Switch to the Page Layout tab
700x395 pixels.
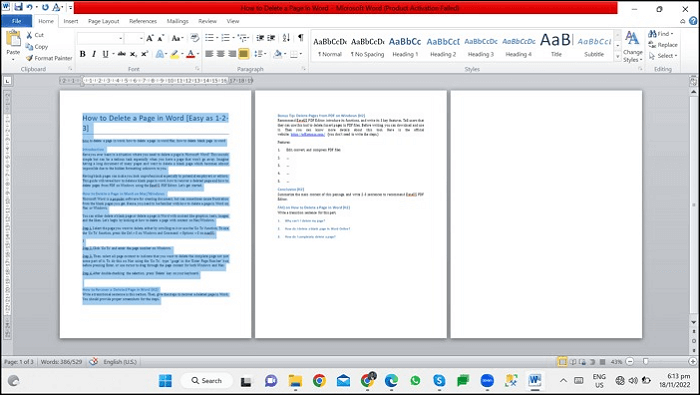tap(104, 21)
